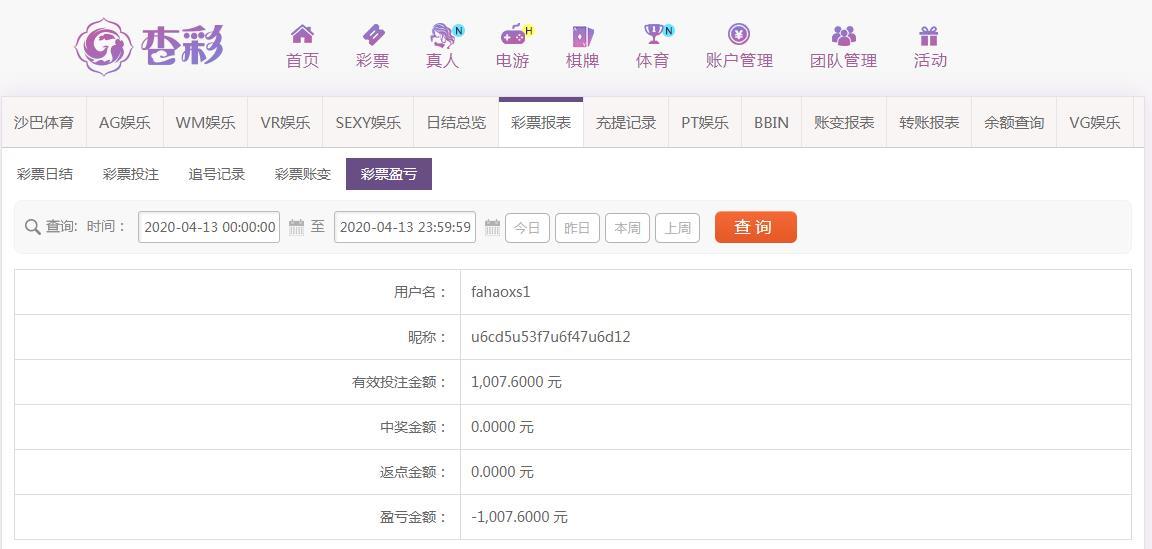The height and width of the screenshot is (549, 1152).
Task: Open the 追号记录 sub-tab
Action: [217, 174]
